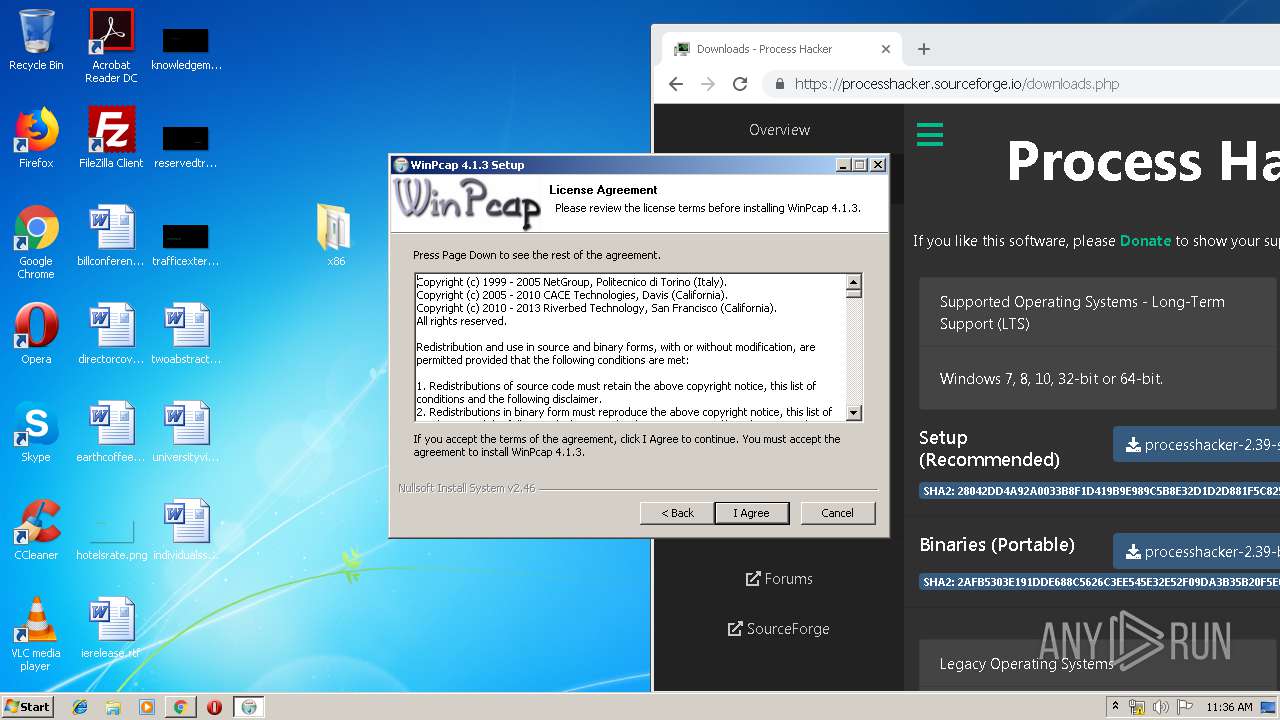Open Acrobat Reader DC desktop icon
1280x720 pixels.
click(111, 46)
